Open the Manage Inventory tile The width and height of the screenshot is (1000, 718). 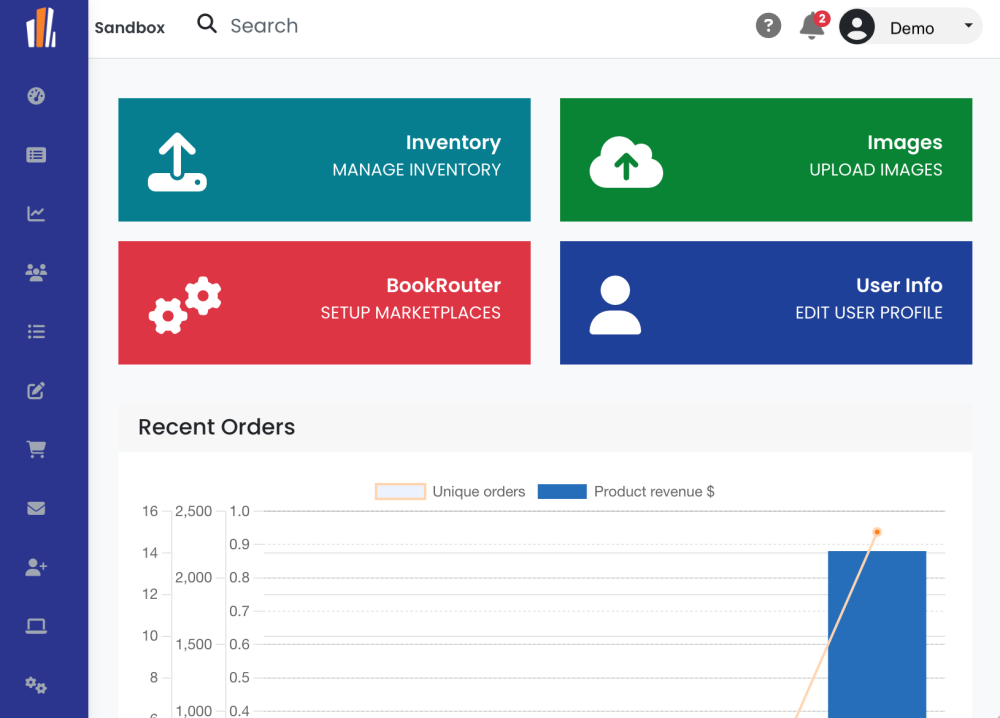[324, 160]
